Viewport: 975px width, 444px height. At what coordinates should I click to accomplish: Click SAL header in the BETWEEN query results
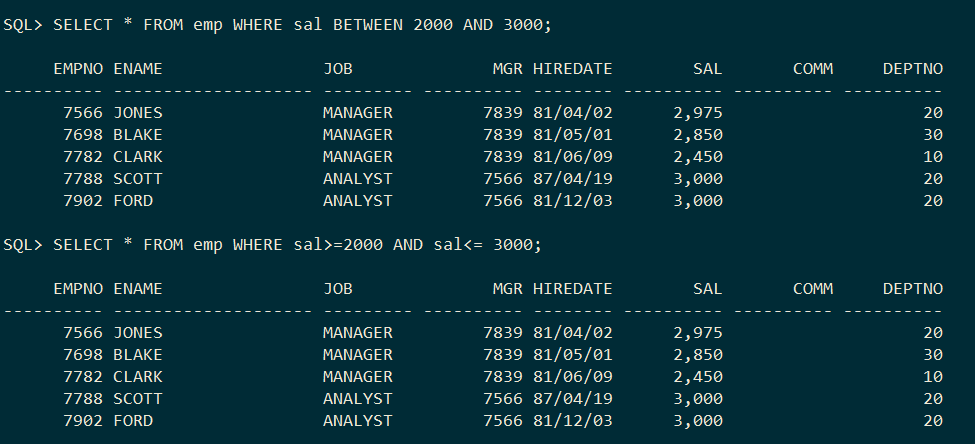[x=708, y=69]
